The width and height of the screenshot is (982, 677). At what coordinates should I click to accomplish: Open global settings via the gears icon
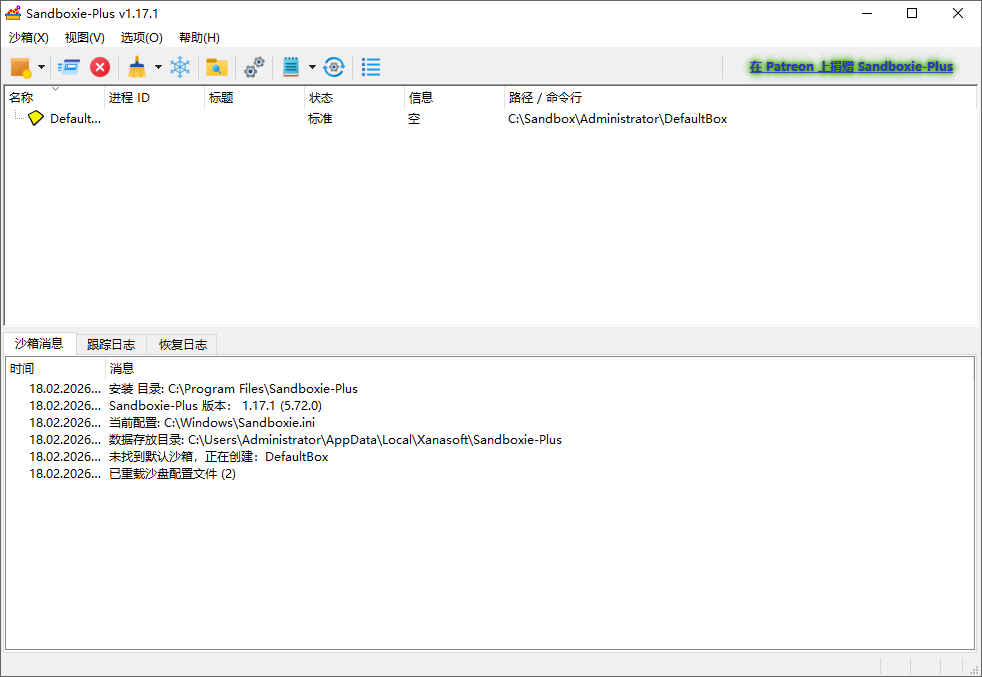click(x=253, y=66)
